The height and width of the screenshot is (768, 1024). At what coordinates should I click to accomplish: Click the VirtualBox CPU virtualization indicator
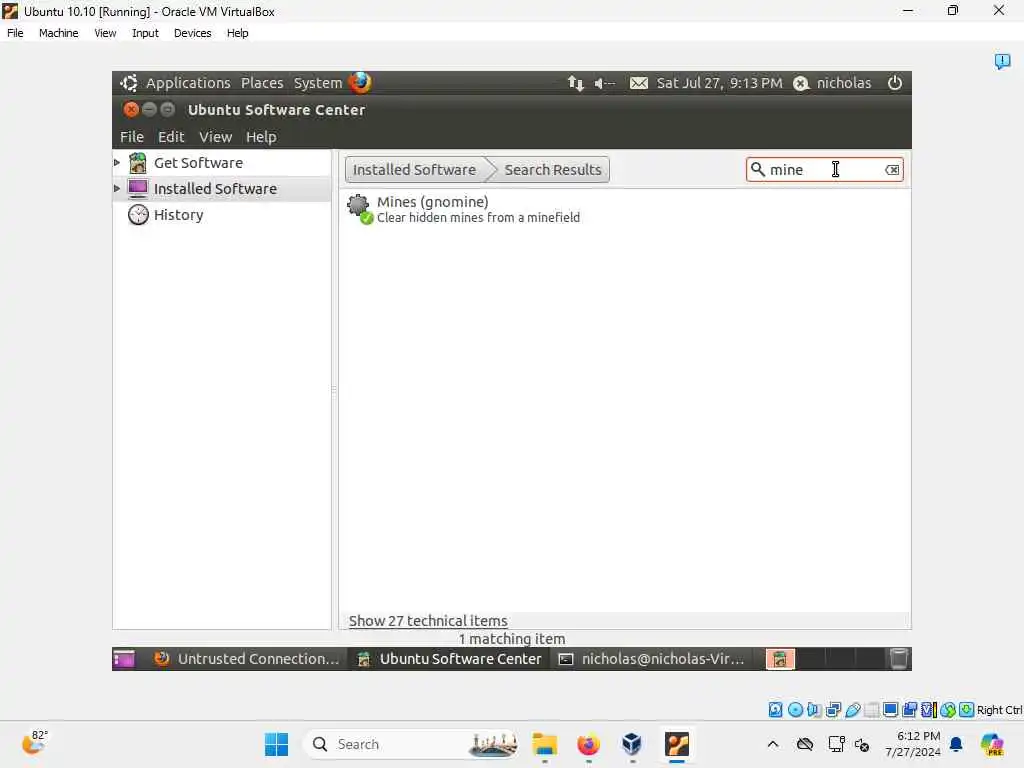point(928,710)
